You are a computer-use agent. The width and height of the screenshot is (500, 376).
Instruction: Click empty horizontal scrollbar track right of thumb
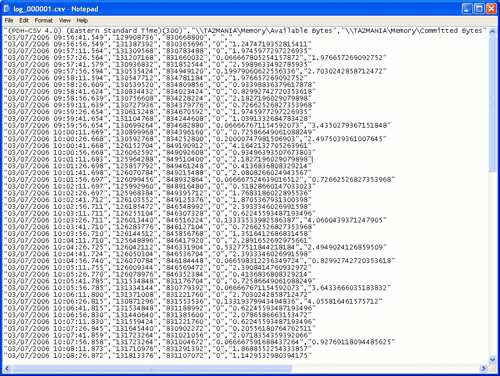click(386, 368)
